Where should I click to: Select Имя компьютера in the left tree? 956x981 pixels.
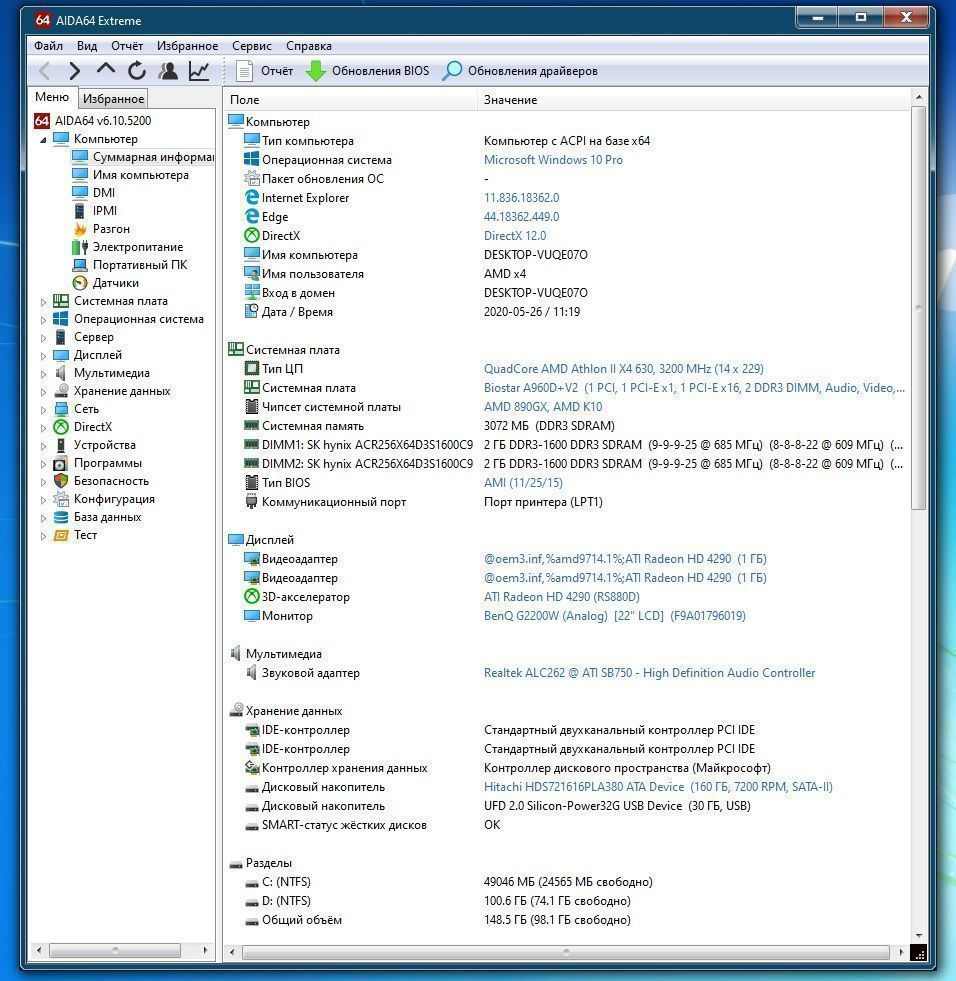click(130, 175)
